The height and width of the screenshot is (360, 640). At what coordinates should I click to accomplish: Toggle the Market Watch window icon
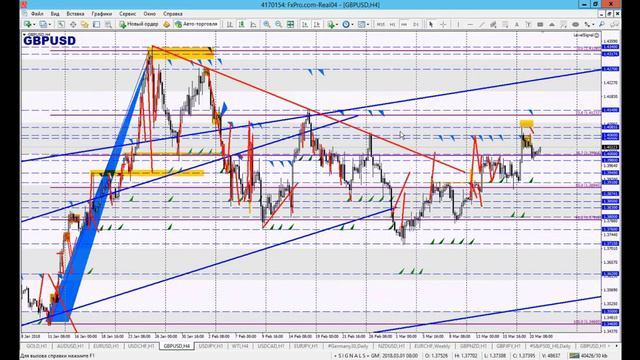coord(61,24)
